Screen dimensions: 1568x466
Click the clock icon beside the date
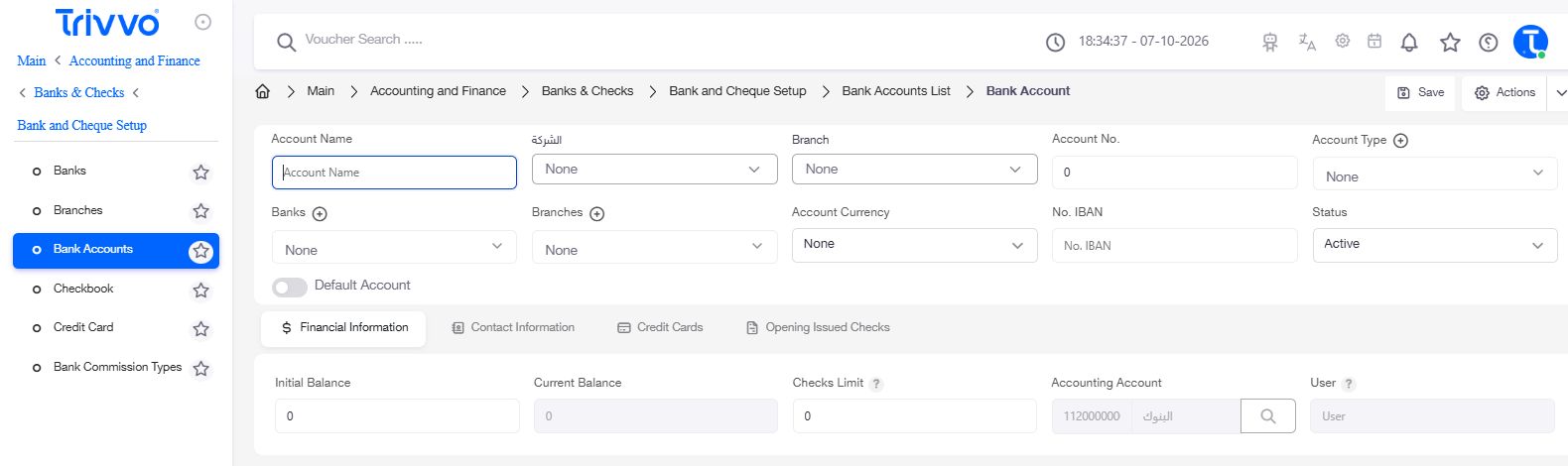(1056, 42)
